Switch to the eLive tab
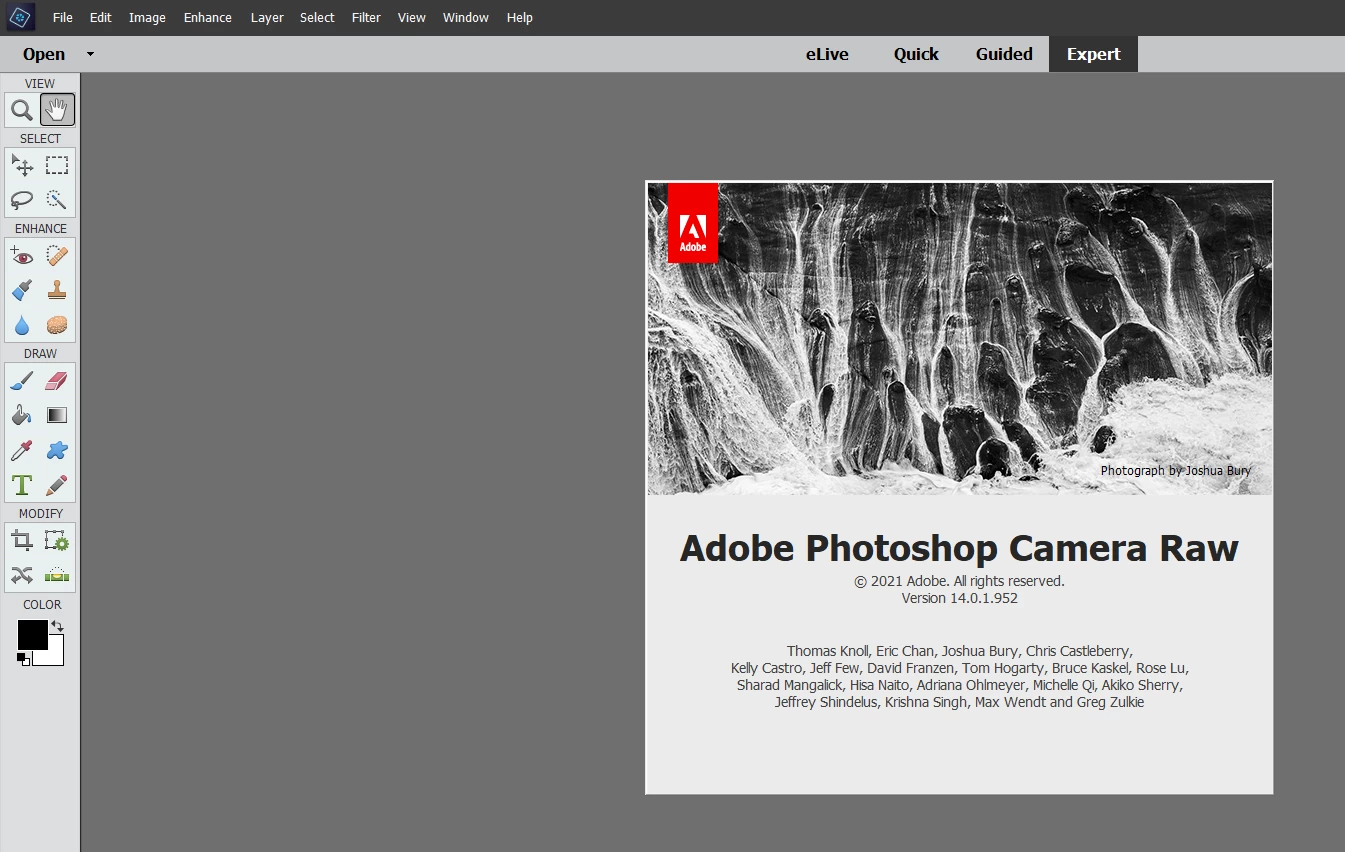Image resolution: width=1345 pixels, height=852 pixels. tap(827, 54)
